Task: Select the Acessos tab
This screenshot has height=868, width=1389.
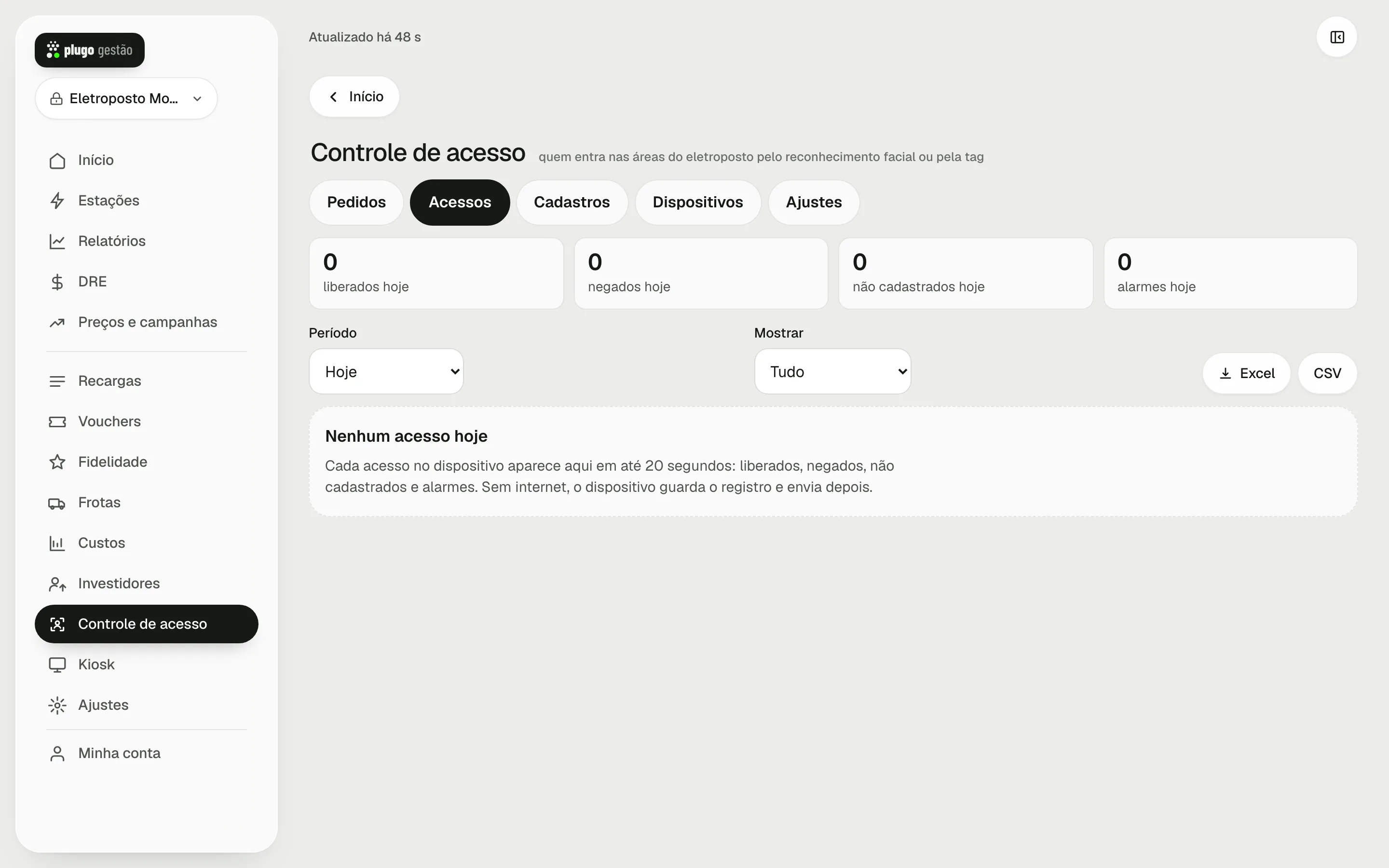Action: [460, 203]
